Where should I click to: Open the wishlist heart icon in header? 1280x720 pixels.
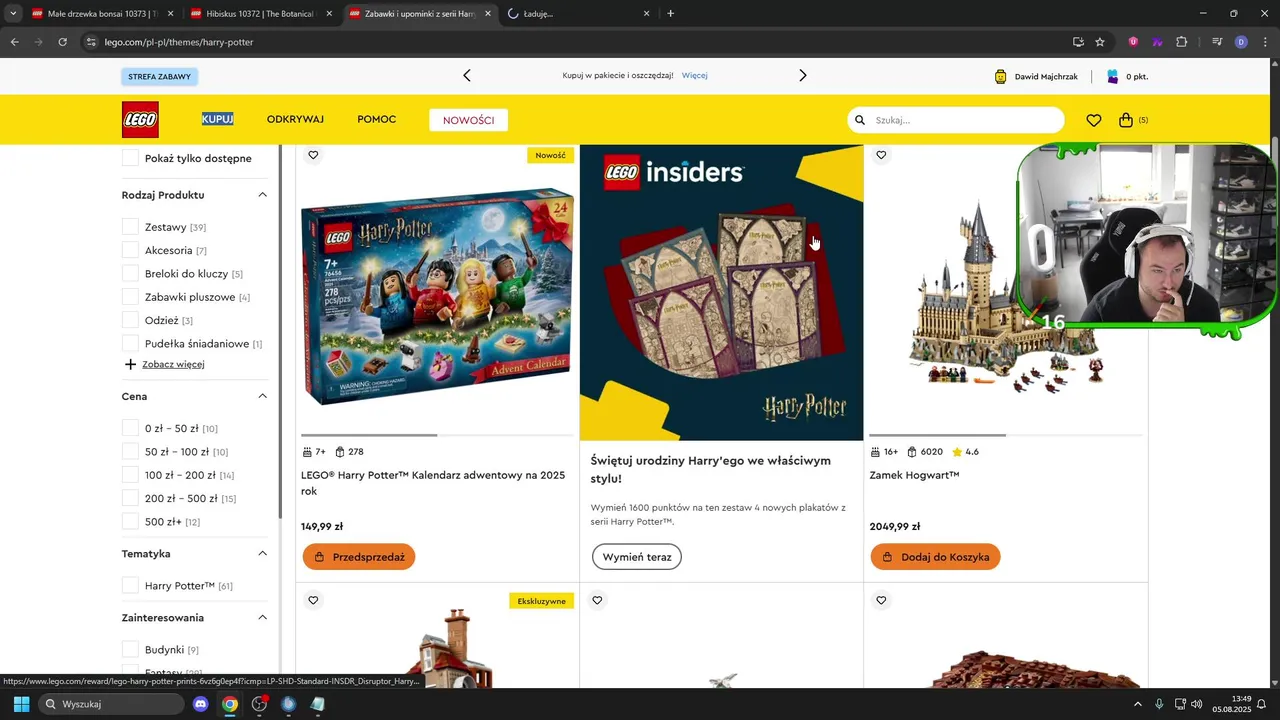point(1094,120)
